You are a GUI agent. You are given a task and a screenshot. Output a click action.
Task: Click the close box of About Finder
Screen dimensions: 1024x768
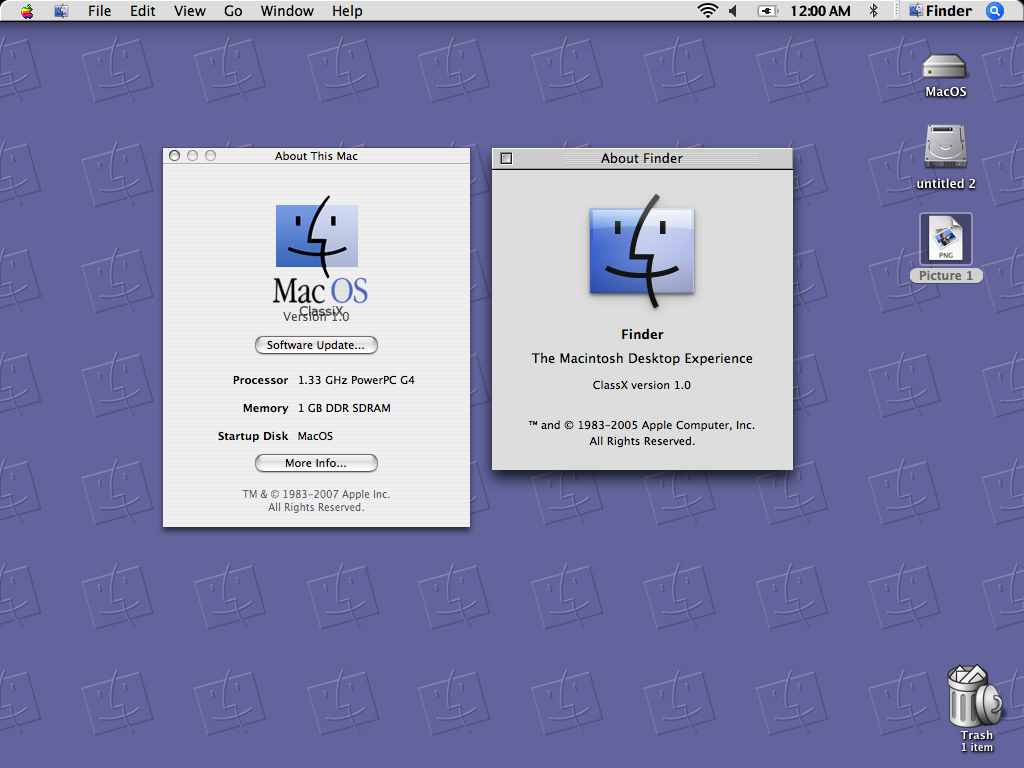point(506,159)
